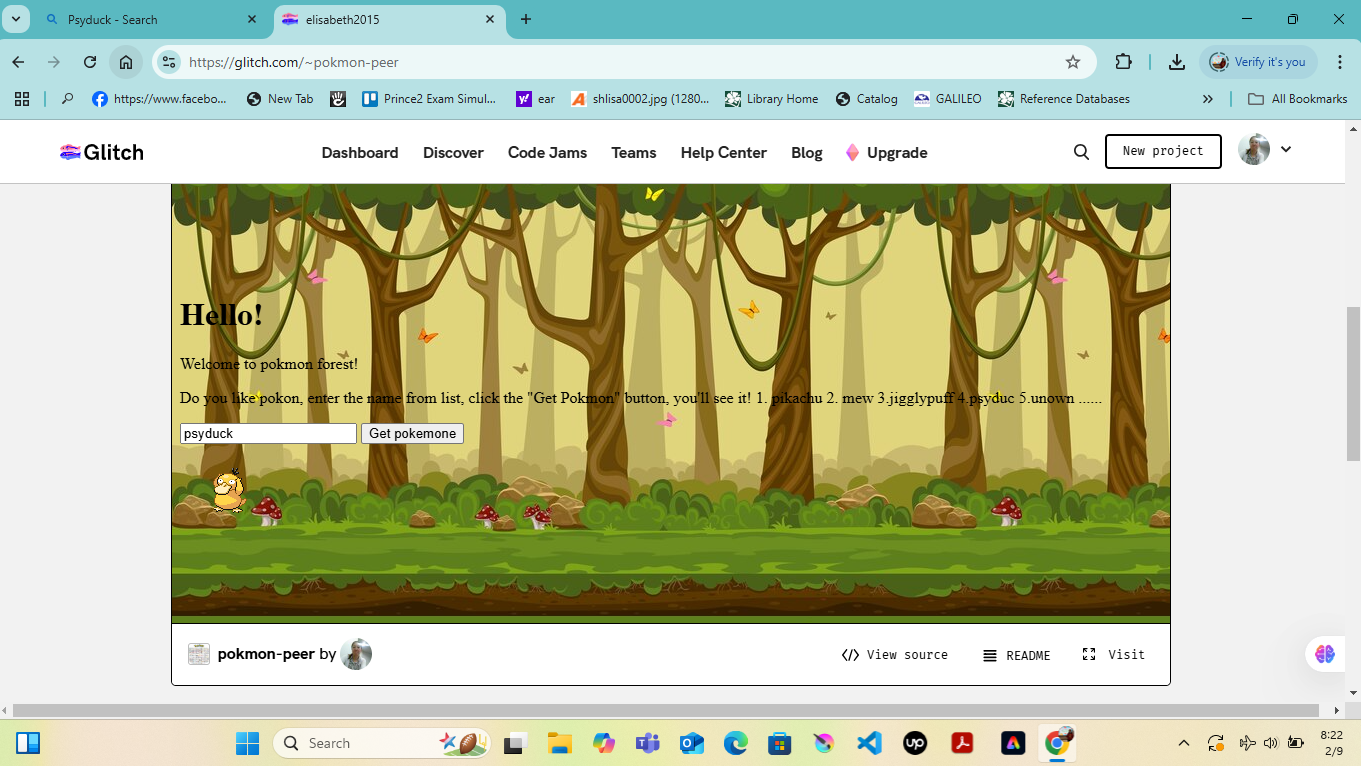The height and width of the screenshot is (766, 1361).
Task: Click the Psyduck sprite in the forest
Action: click(x=229, y=491)
